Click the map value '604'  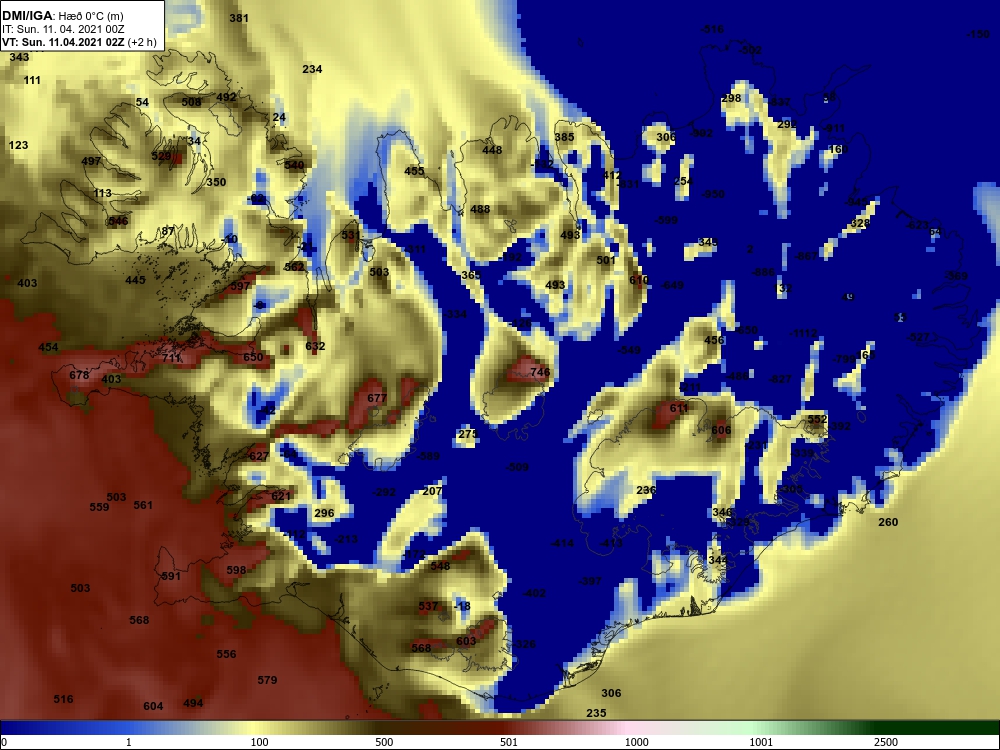(x=153, y=706)
